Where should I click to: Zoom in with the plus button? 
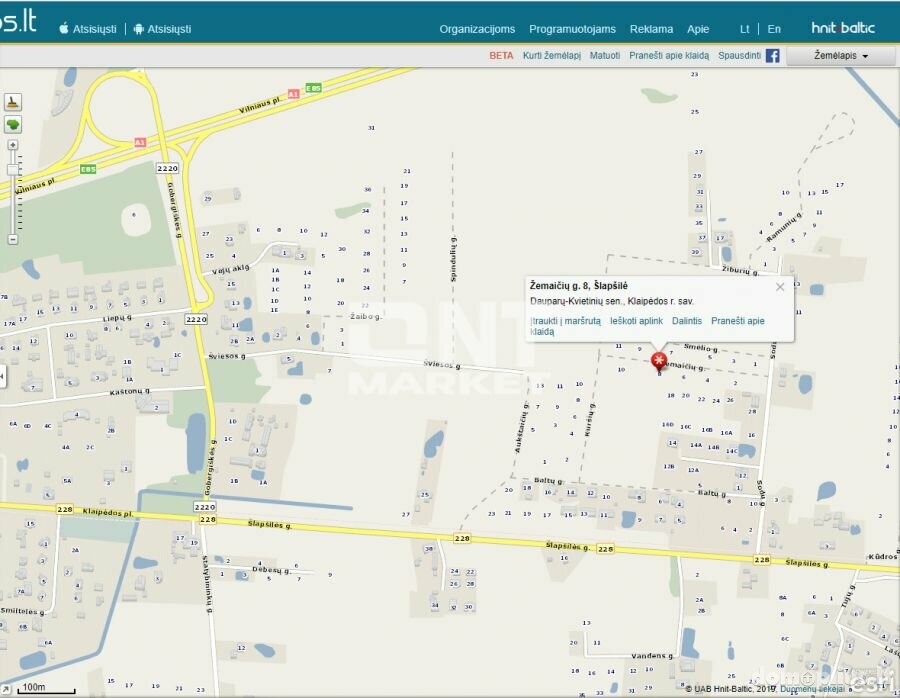click(x=13, y=145)
